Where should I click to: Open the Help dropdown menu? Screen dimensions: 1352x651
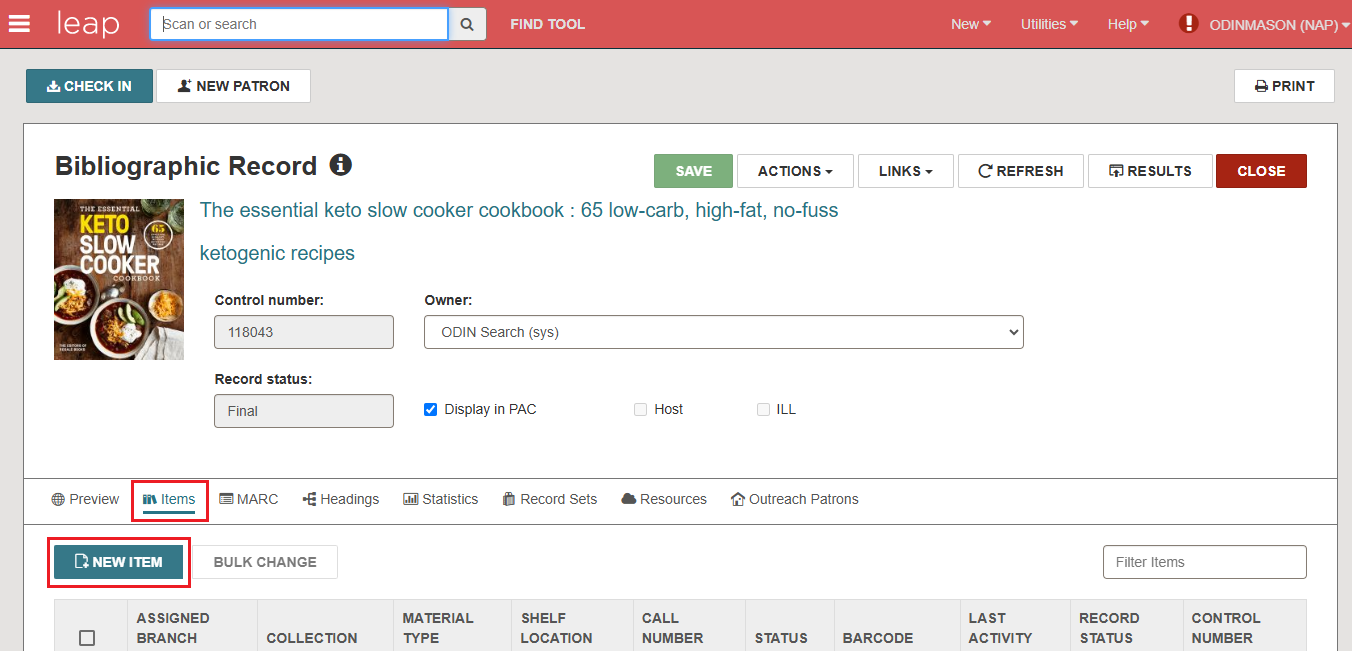1128,24
